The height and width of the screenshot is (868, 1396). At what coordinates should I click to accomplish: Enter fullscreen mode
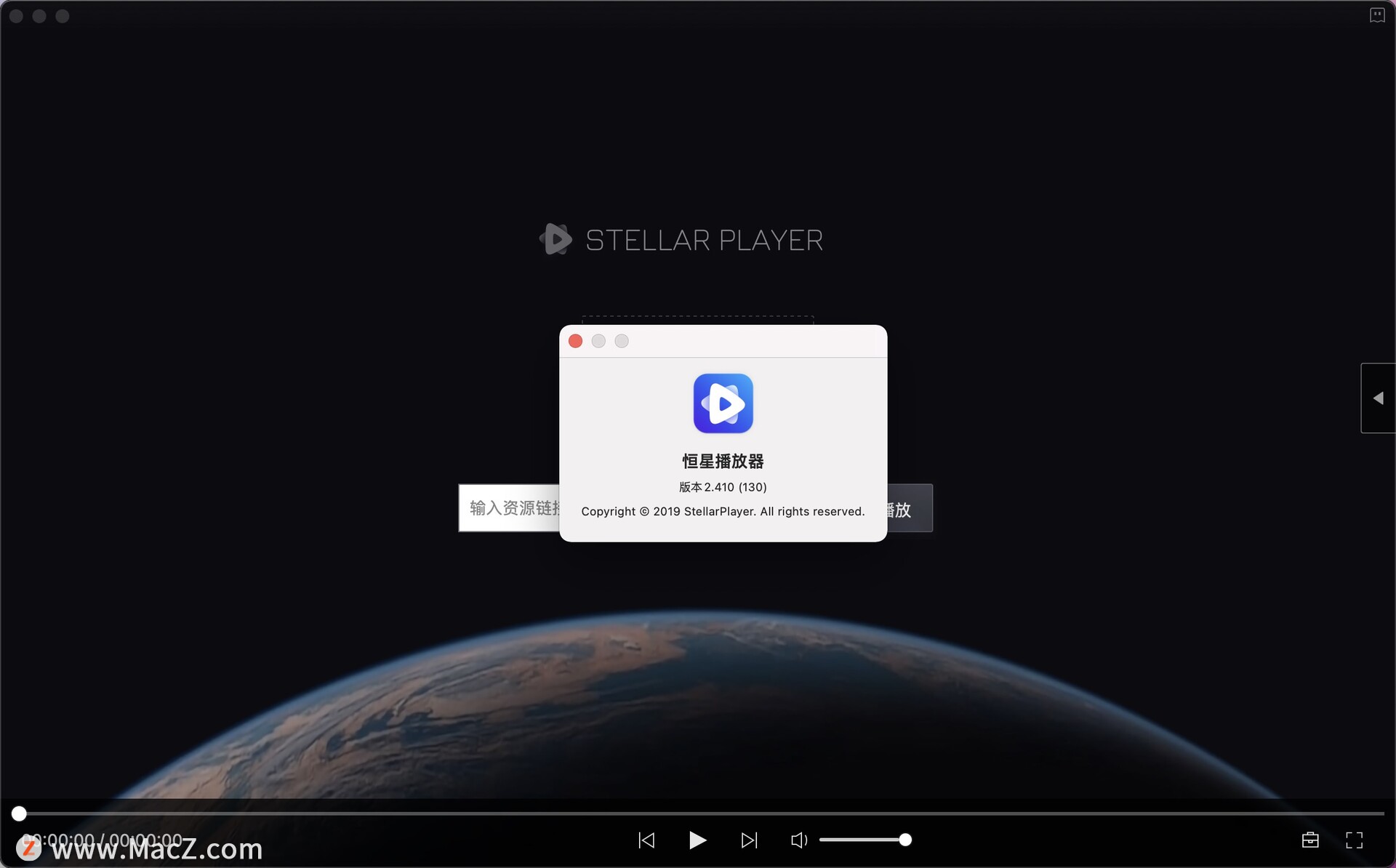point(1354,840)
